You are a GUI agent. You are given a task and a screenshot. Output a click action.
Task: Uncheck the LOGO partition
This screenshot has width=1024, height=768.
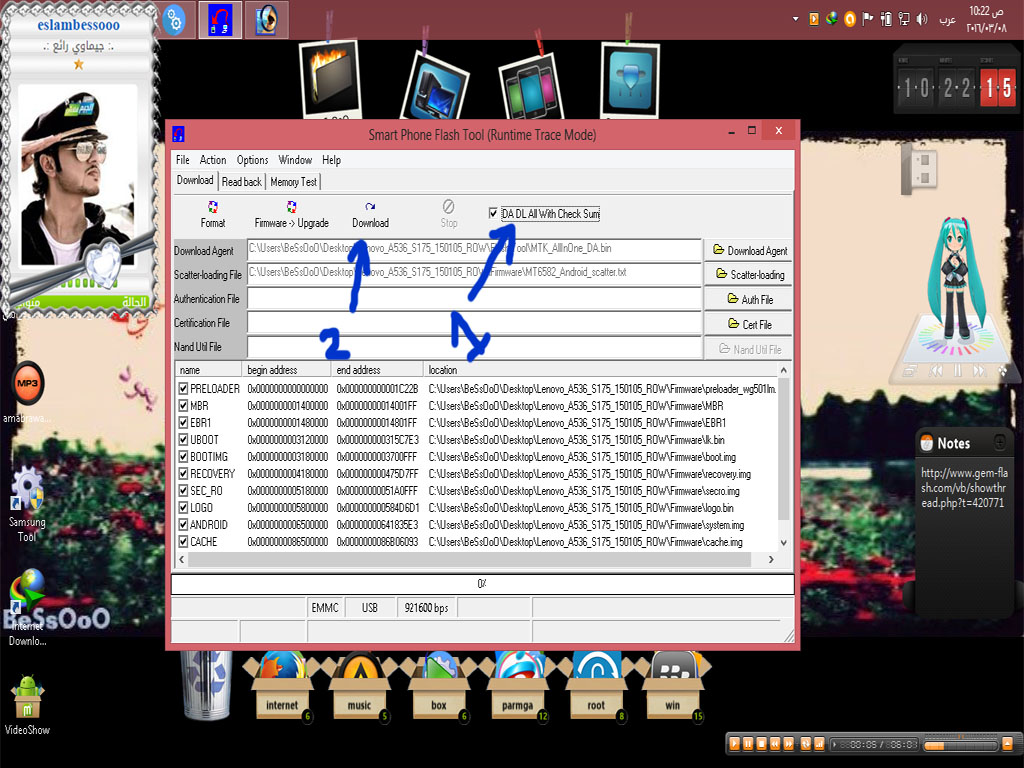point(184,507)
